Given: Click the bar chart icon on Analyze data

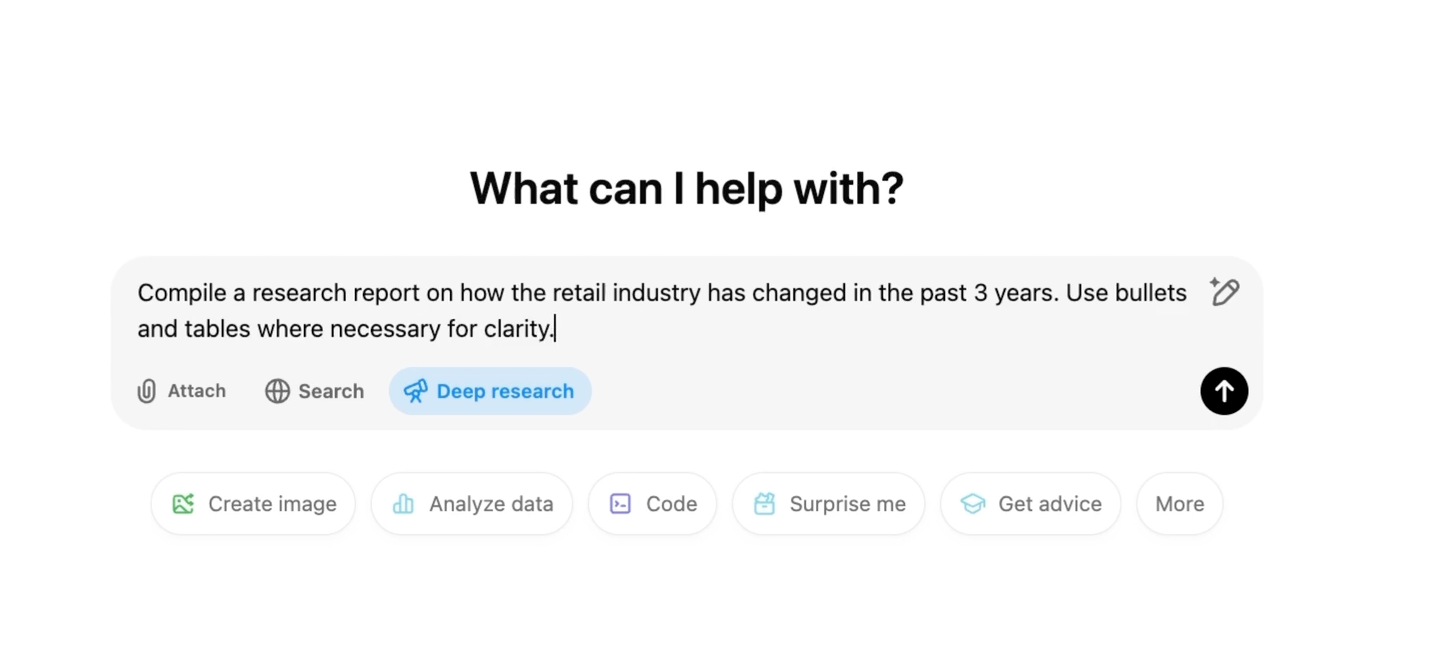Looking at the screenshot, I should (403, 504).
